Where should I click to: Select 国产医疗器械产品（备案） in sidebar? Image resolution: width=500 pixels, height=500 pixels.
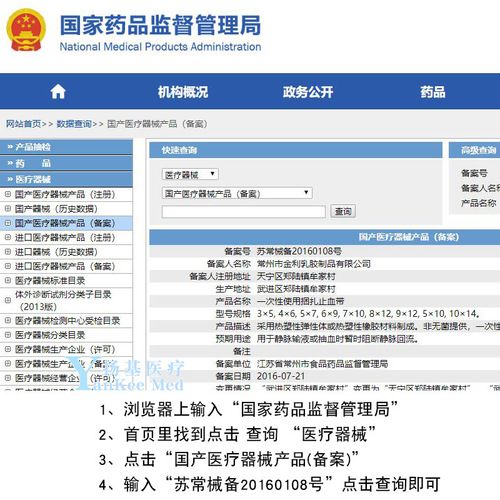coord(65,223)
